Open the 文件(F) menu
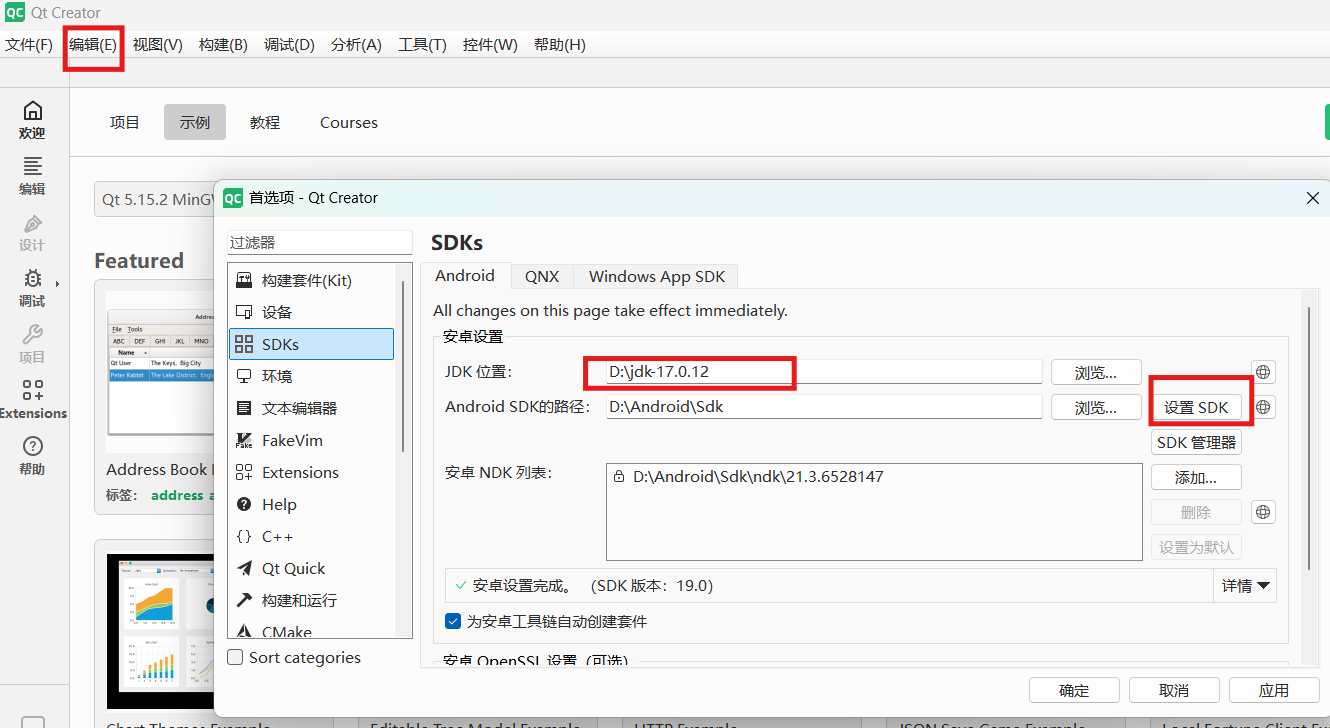Viewport: 1330px width, 728px height. pyautogui.click(x=29, y=45)
